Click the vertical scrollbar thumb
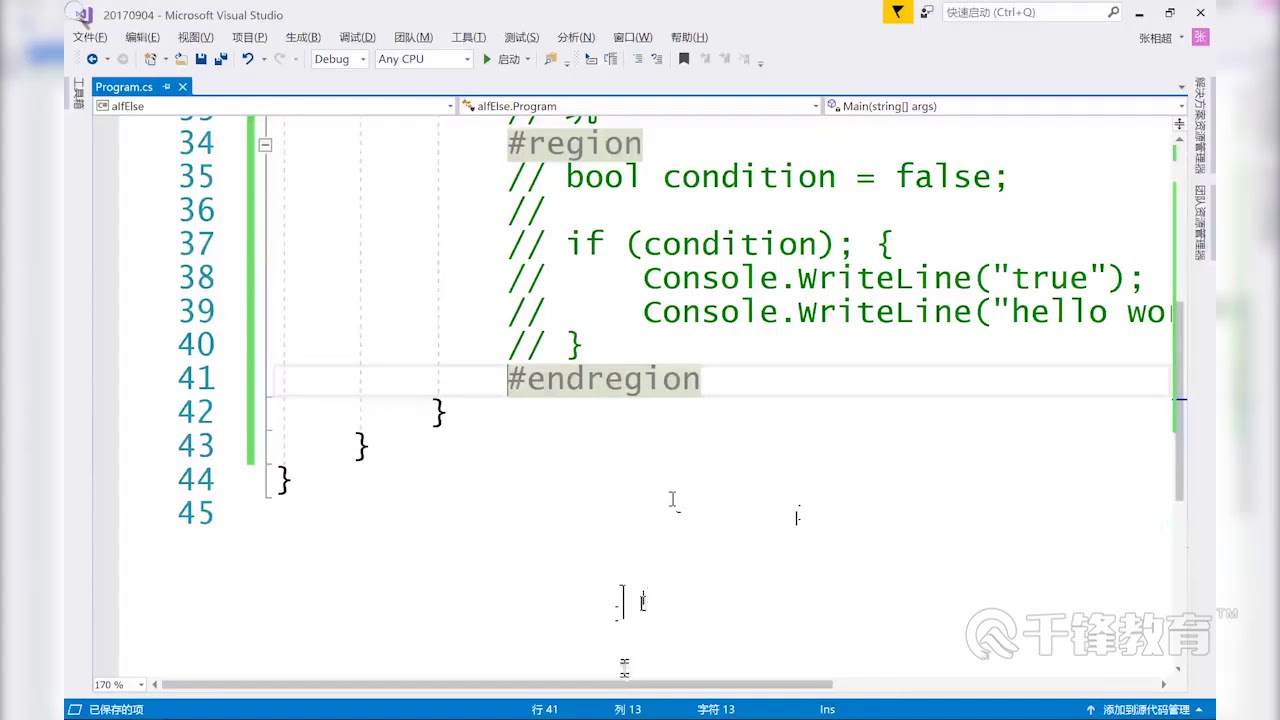The height and width of the screenshot is (720, 1280). pyautogui.click(x=1180, y=400)
